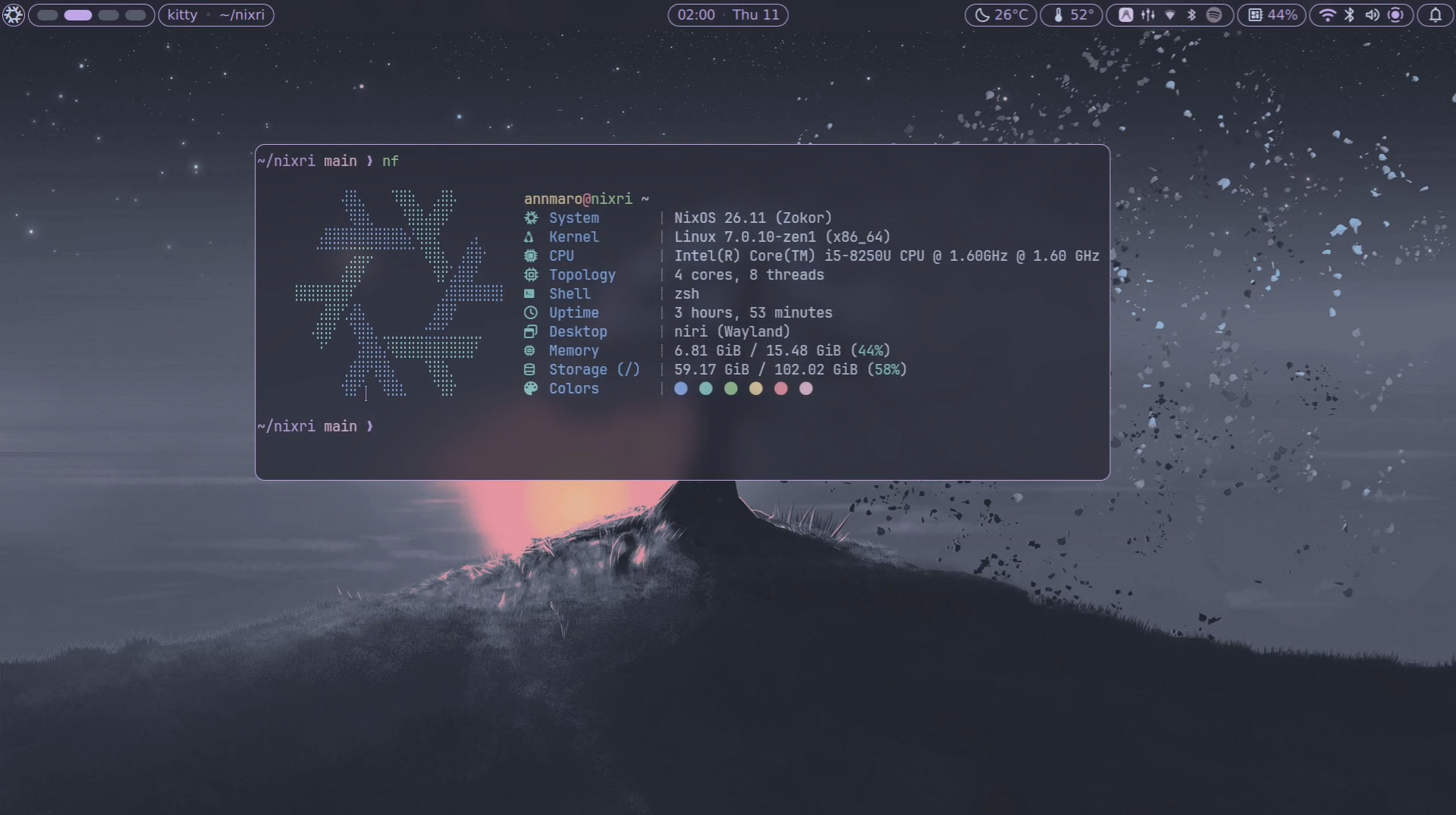Open the tray Bluetooth icon beside Spotify
The image size is (1456, 815).
(x=1191, y=15)
